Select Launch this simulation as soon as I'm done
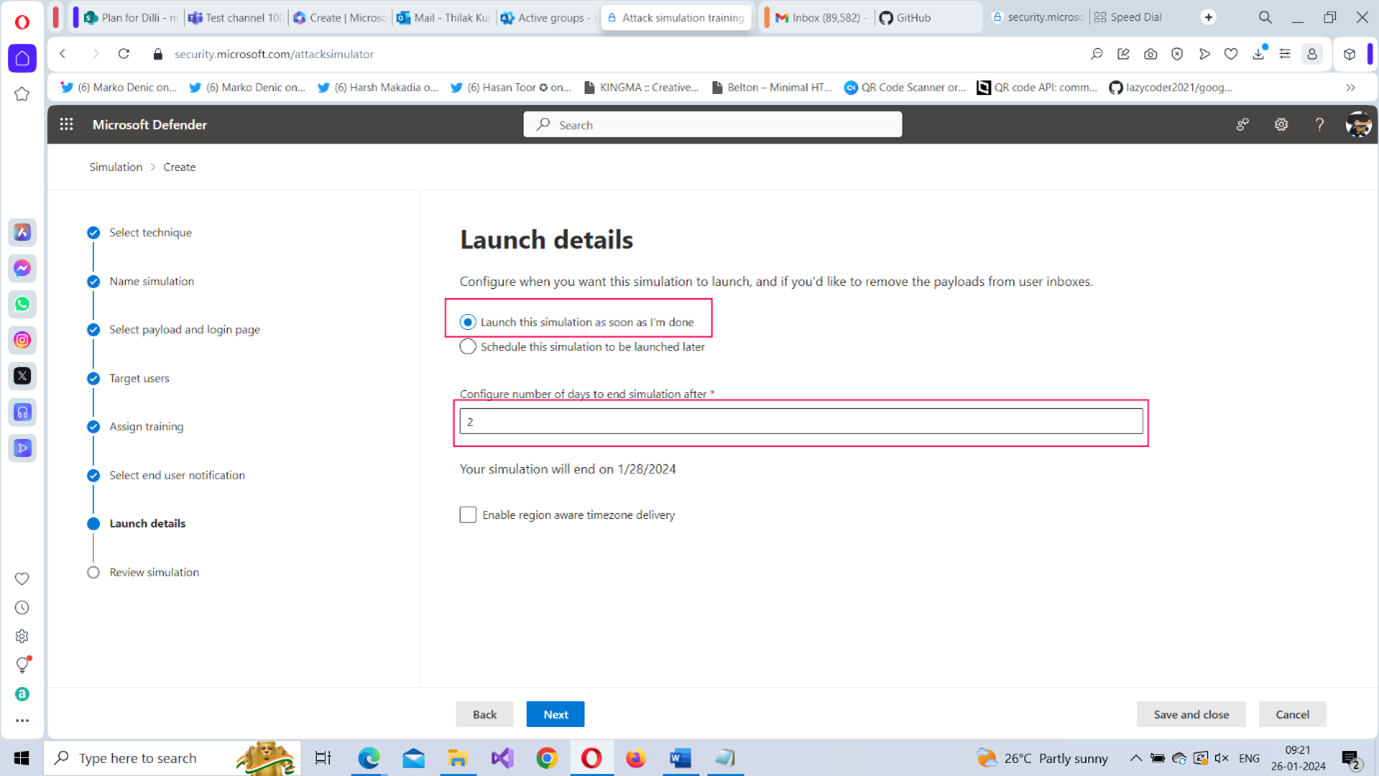Viewport: 1379px width, 776px height. [468, 322]
